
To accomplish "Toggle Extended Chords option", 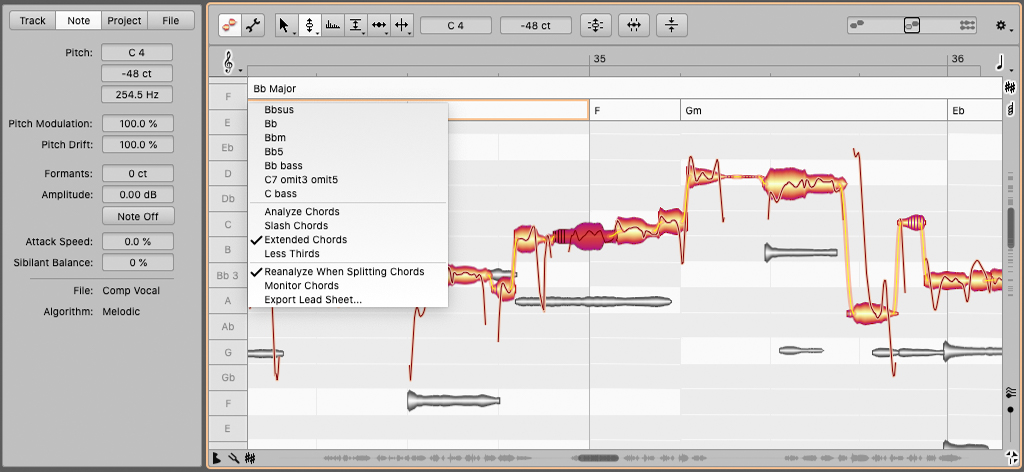I will [x=305, y=240].
